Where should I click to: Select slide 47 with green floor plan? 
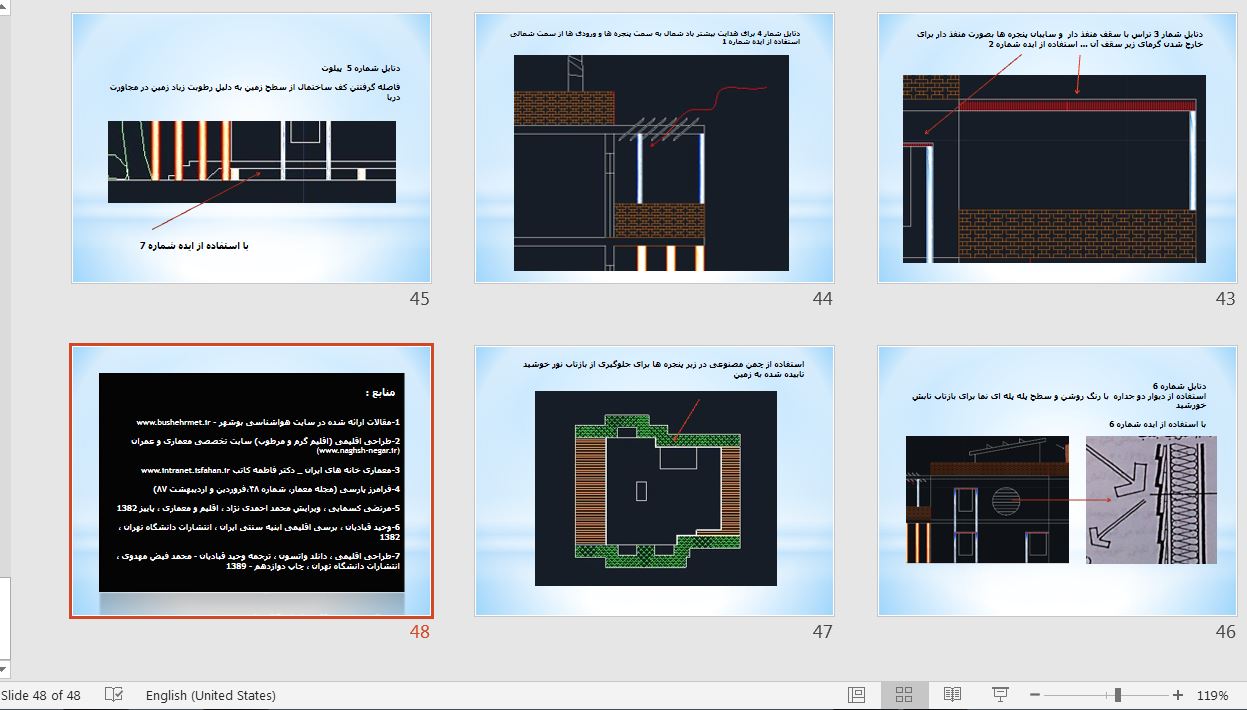[654, 480]
